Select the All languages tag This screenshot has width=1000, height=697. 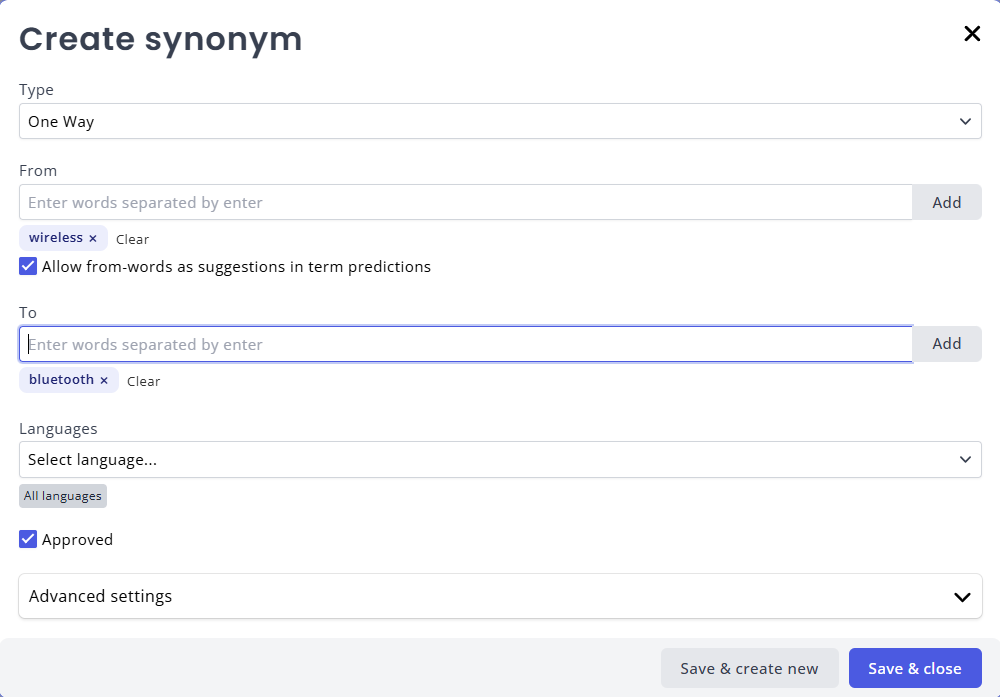point(62,495)
